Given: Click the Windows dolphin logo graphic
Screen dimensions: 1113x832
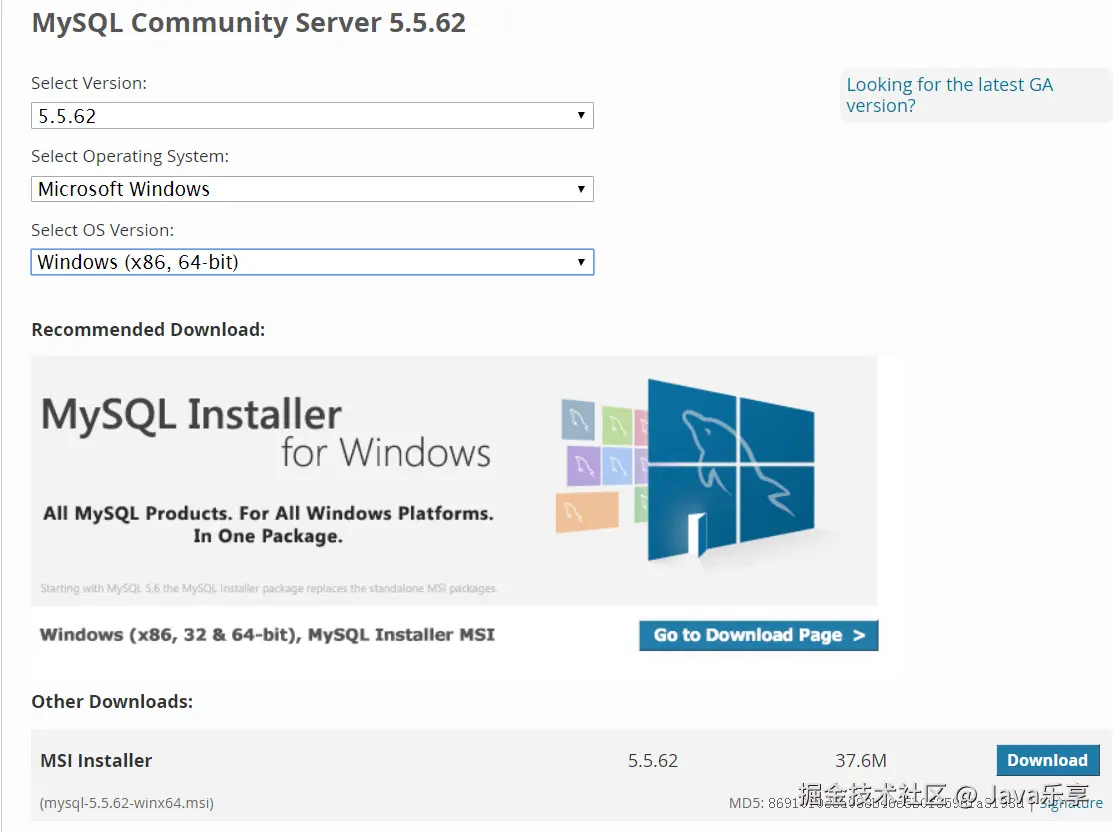Looking at the screenshot, I should [x=731, y=471].
